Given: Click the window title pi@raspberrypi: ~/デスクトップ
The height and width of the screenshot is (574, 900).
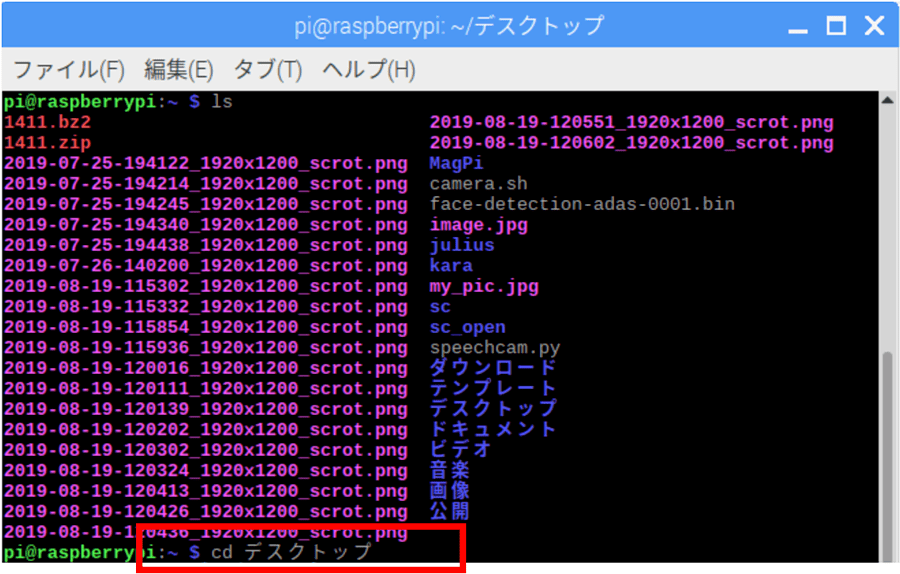Looking at the screenshot, I should [x=449, y=26].
